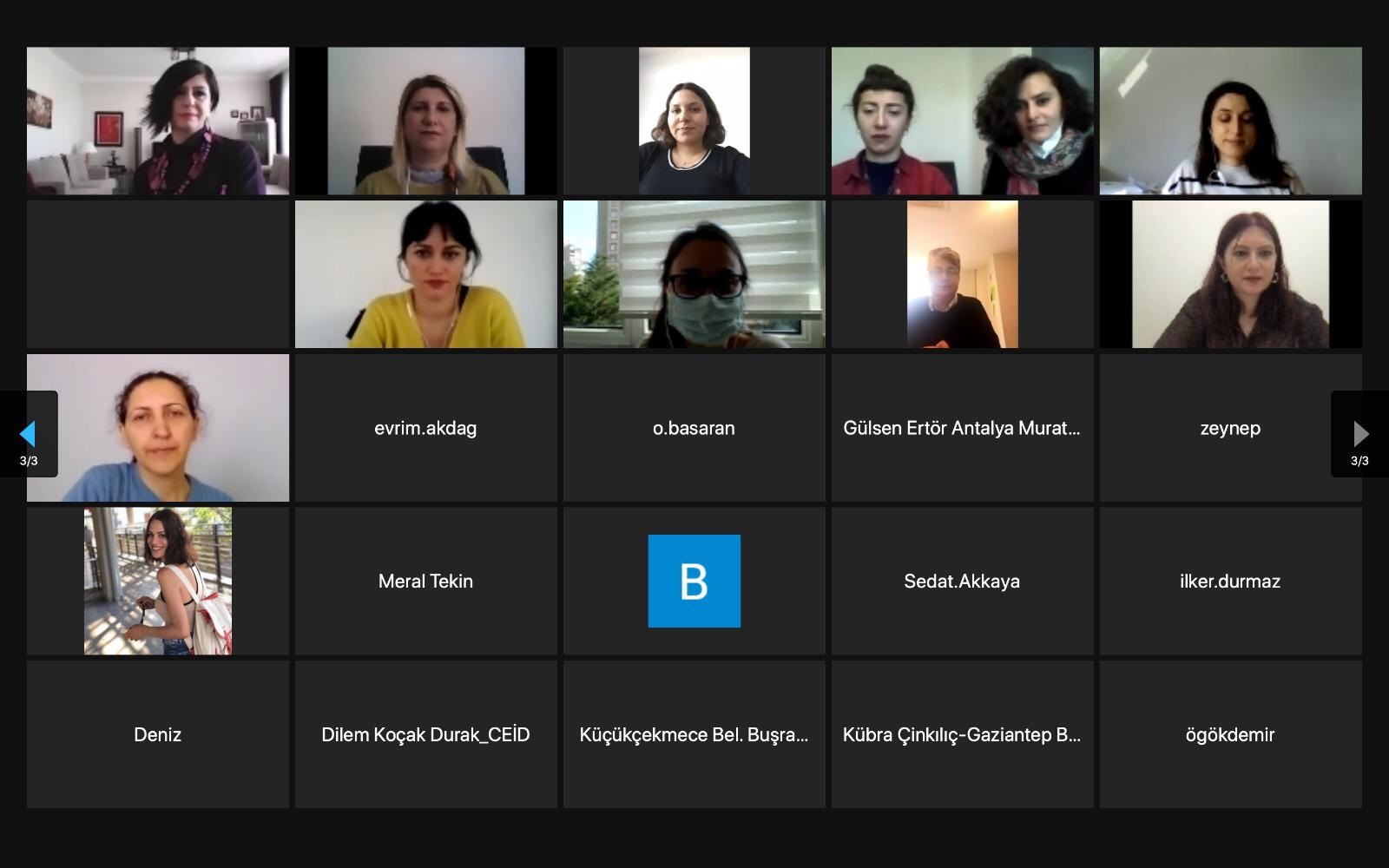This screenshot has height=868, width=1389.
Task: Select the blue B avatar tile
Action: pos(694,581)
